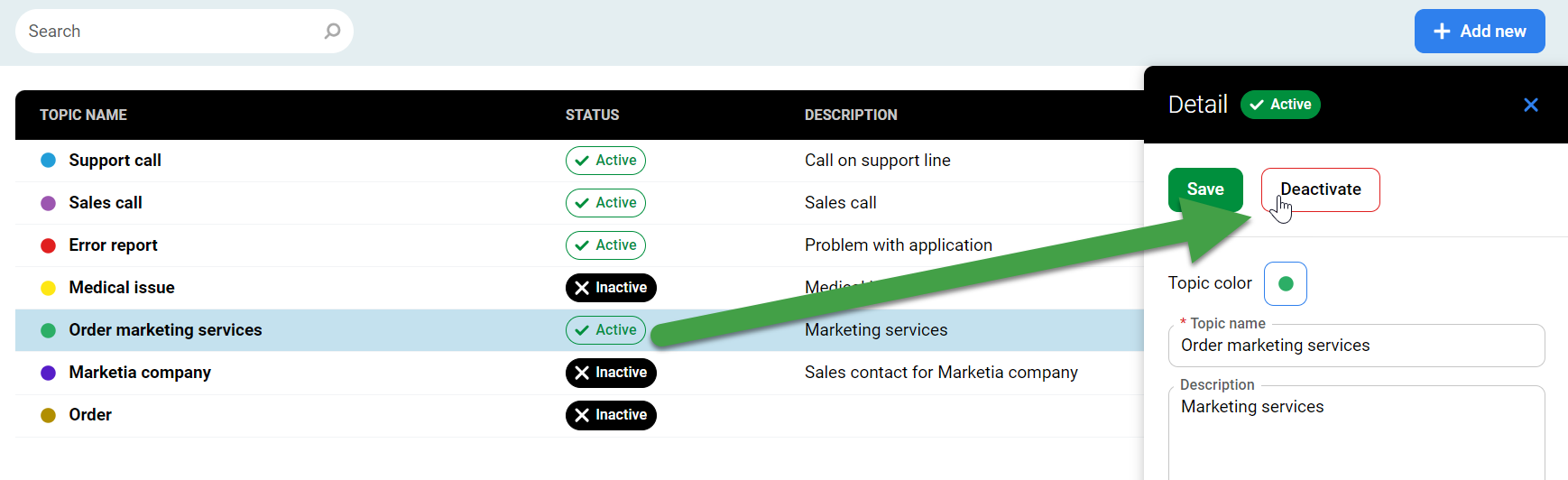This screenshot has height=480, width=1568.
Task: Click the Inactive badge for Marketia company
Action: coord(611,373)
